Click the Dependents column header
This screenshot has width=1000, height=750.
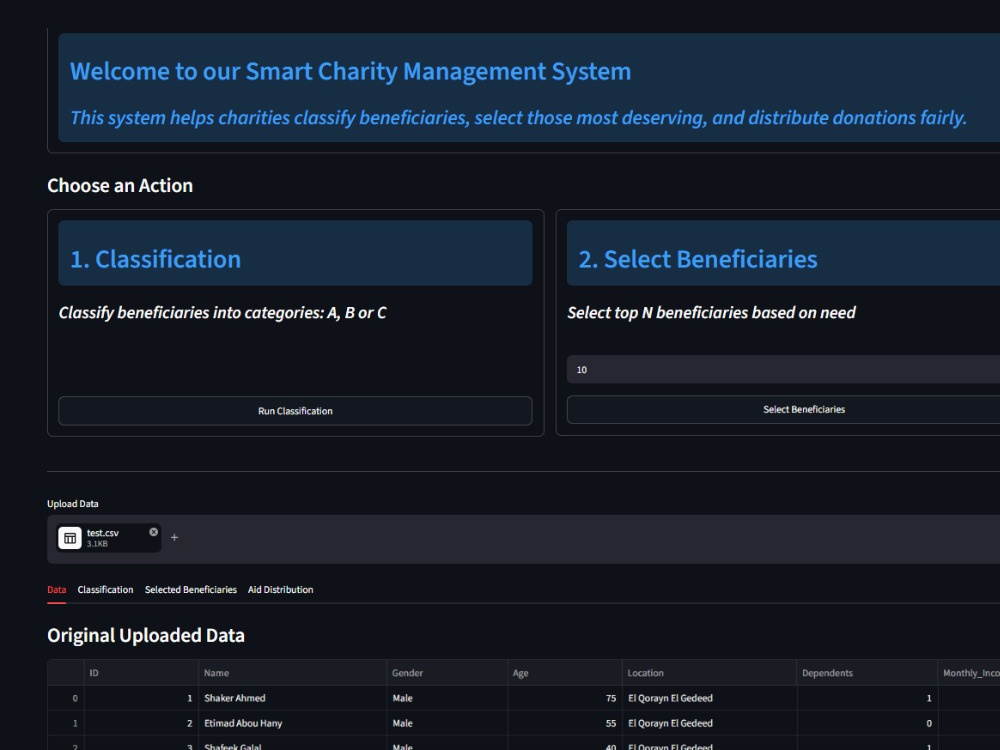867,673
